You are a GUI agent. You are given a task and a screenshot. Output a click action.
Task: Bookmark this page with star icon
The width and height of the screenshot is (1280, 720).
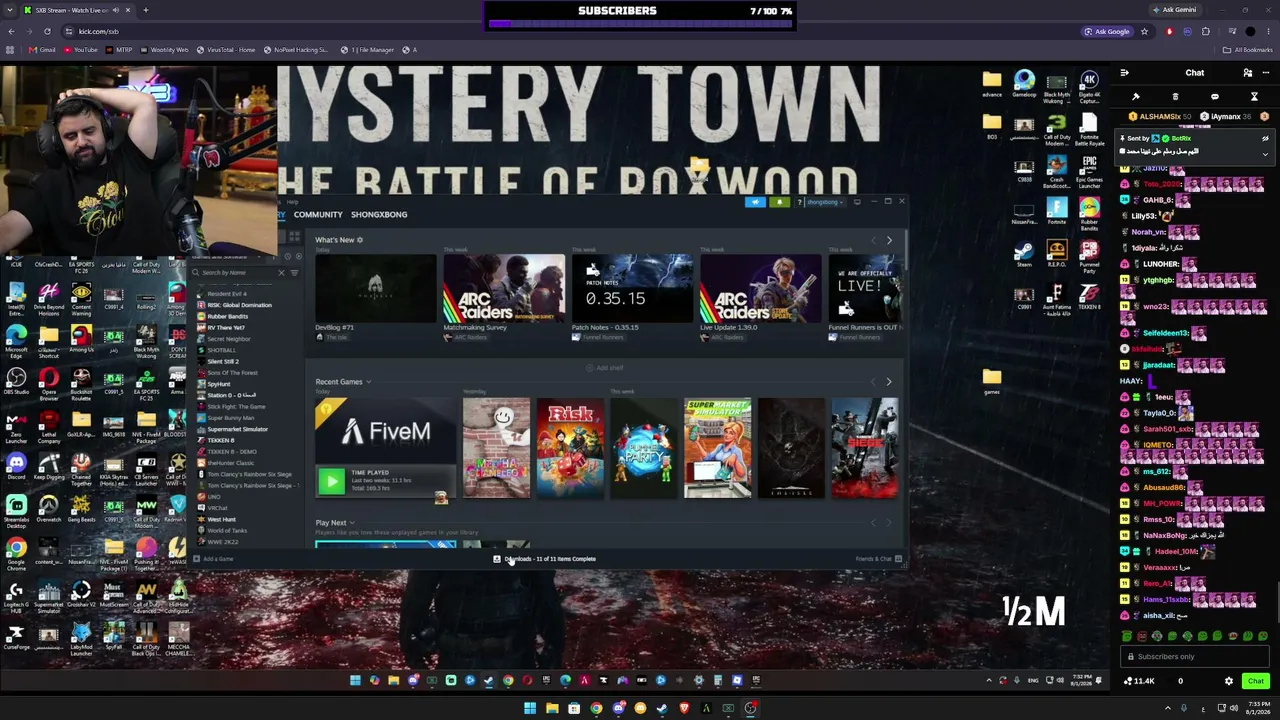pyautogui.click(x=1144, y=31)
